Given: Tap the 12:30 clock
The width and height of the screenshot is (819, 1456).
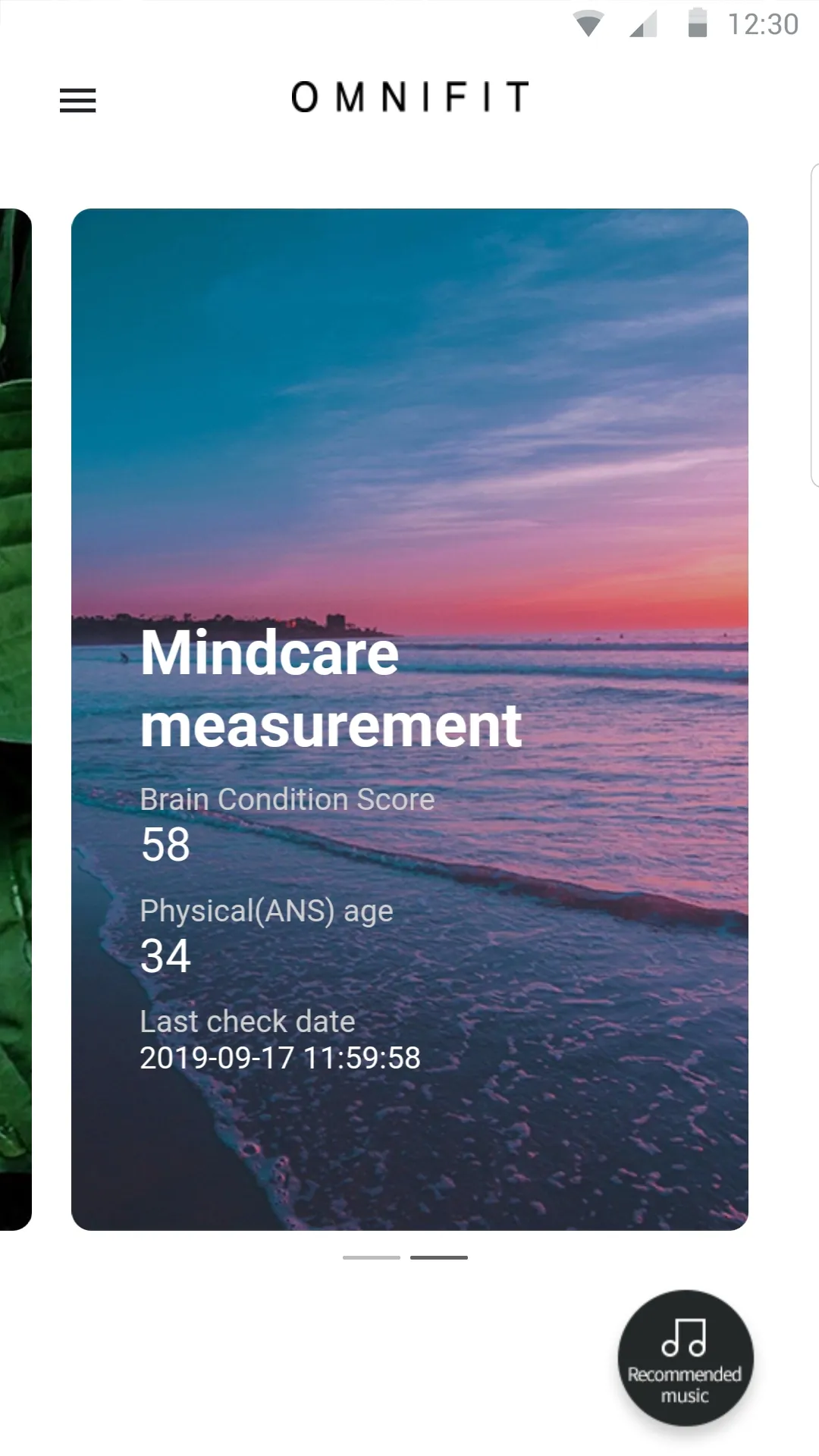Looking at the screenshot, I should tap(763, 24).
